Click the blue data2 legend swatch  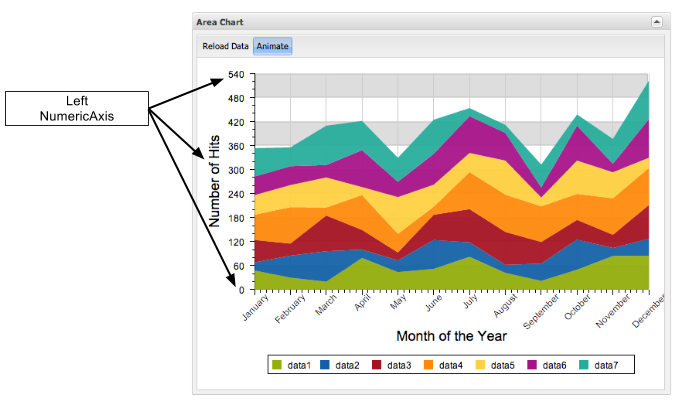click(324, 366)
